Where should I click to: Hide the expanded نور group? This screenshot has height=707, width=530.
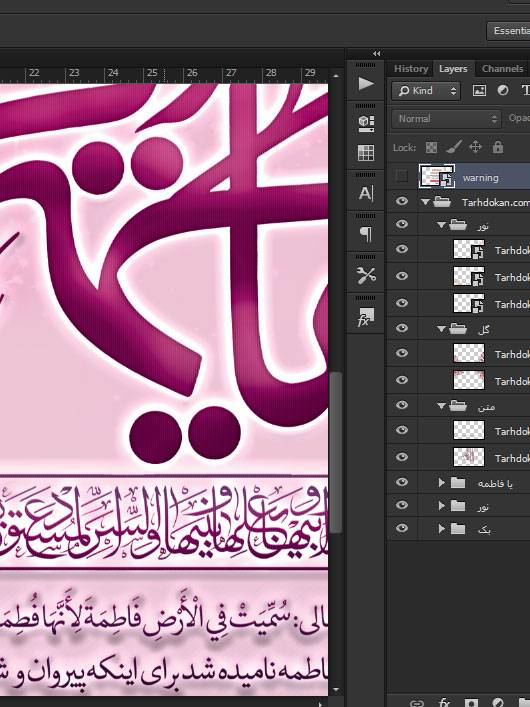[x=402, y=224]
